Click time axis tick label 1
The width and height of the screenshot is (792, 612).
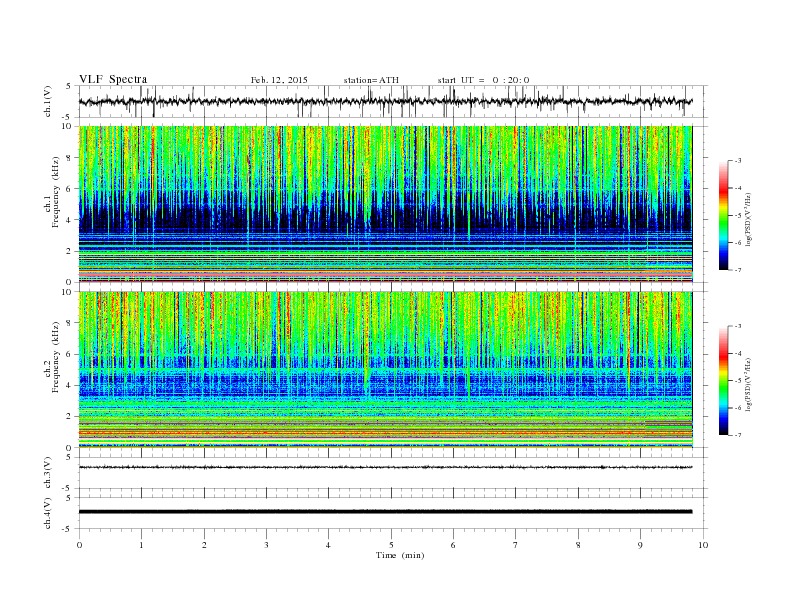click(x=141, y=545)
